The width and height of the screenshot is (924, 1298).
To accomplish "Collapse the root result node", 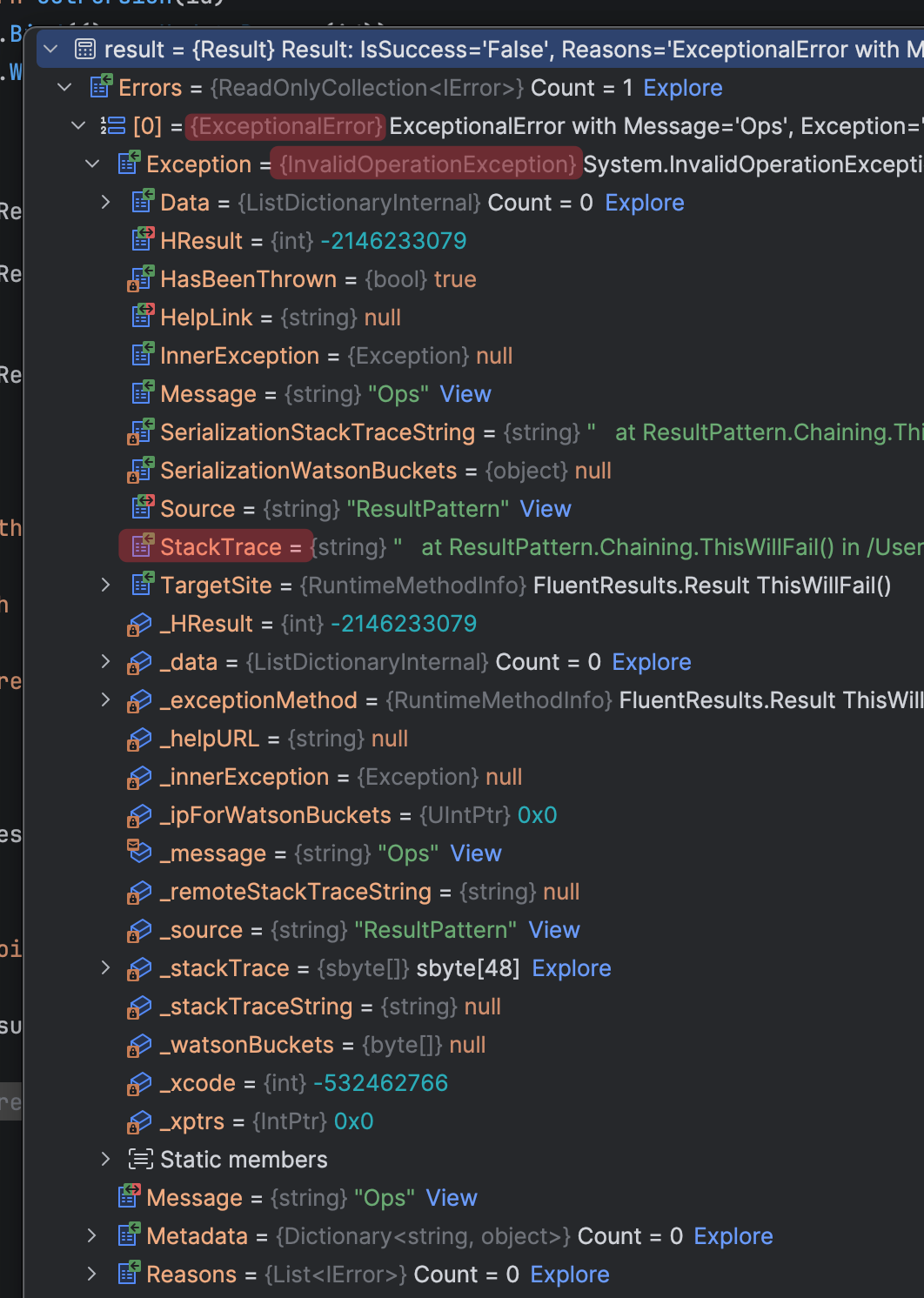I will click(51, 50).
